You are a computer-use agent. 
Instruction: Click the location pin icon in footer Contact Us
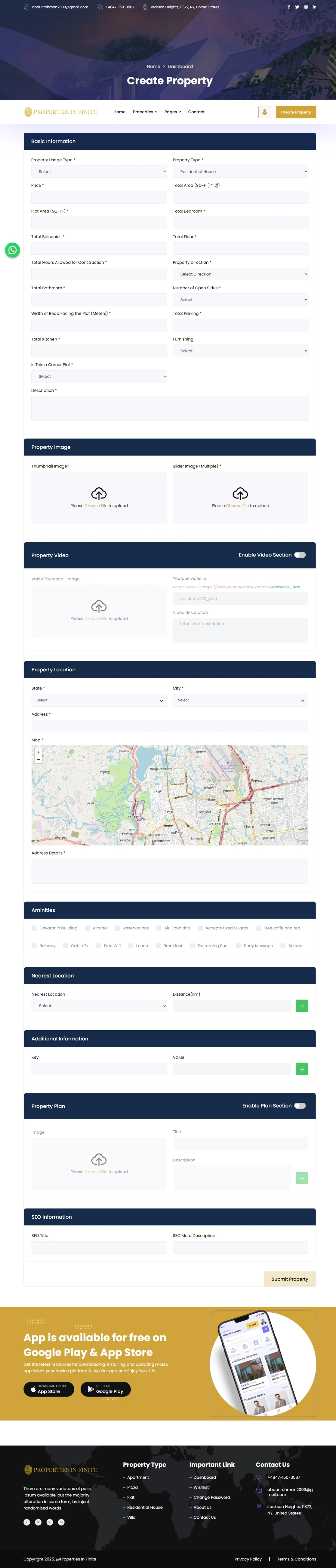(x=259, y=1506)
